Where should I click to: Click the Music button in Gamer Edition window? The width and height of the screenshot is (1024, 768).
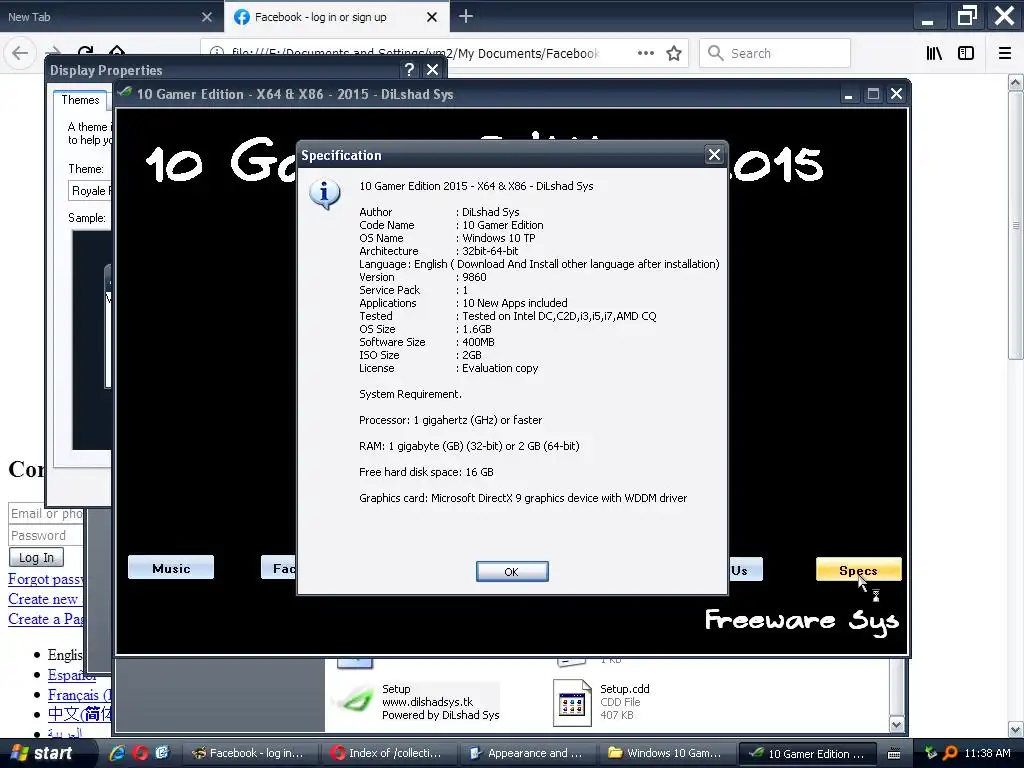(171, 568)
